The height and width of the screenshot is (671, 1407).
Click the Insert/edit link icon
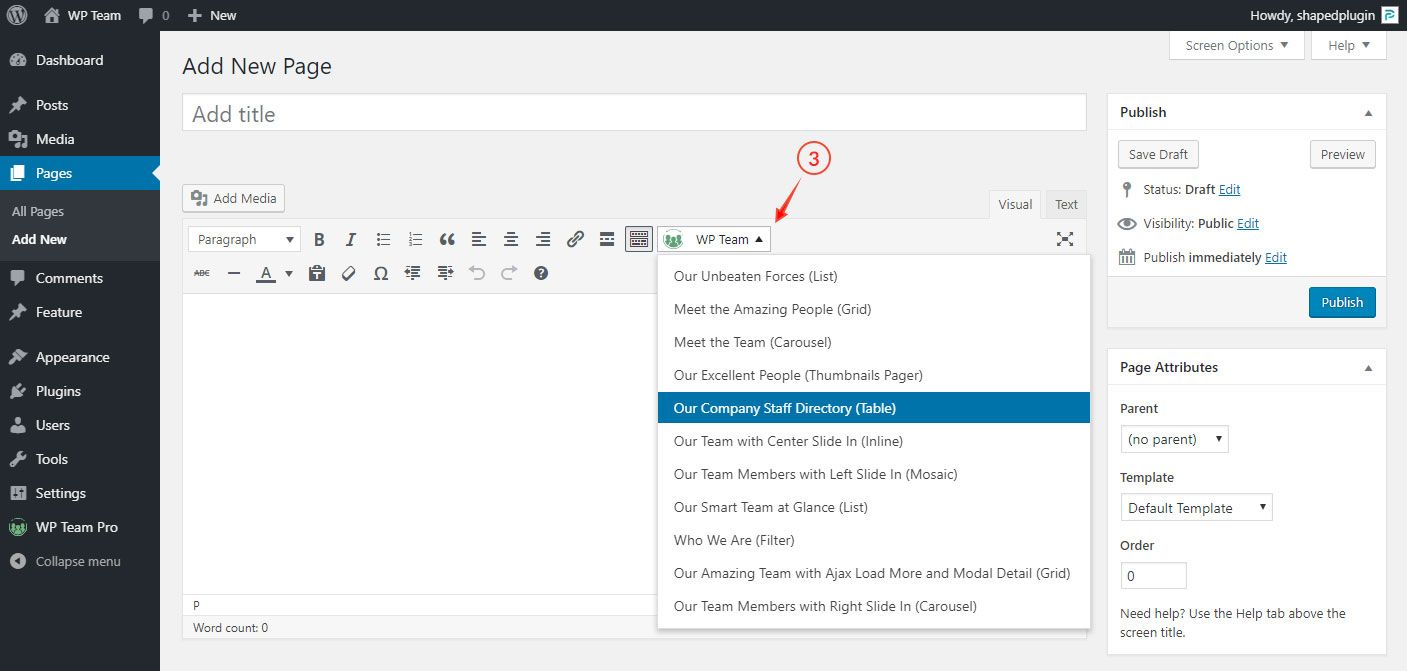coord(575,240)
